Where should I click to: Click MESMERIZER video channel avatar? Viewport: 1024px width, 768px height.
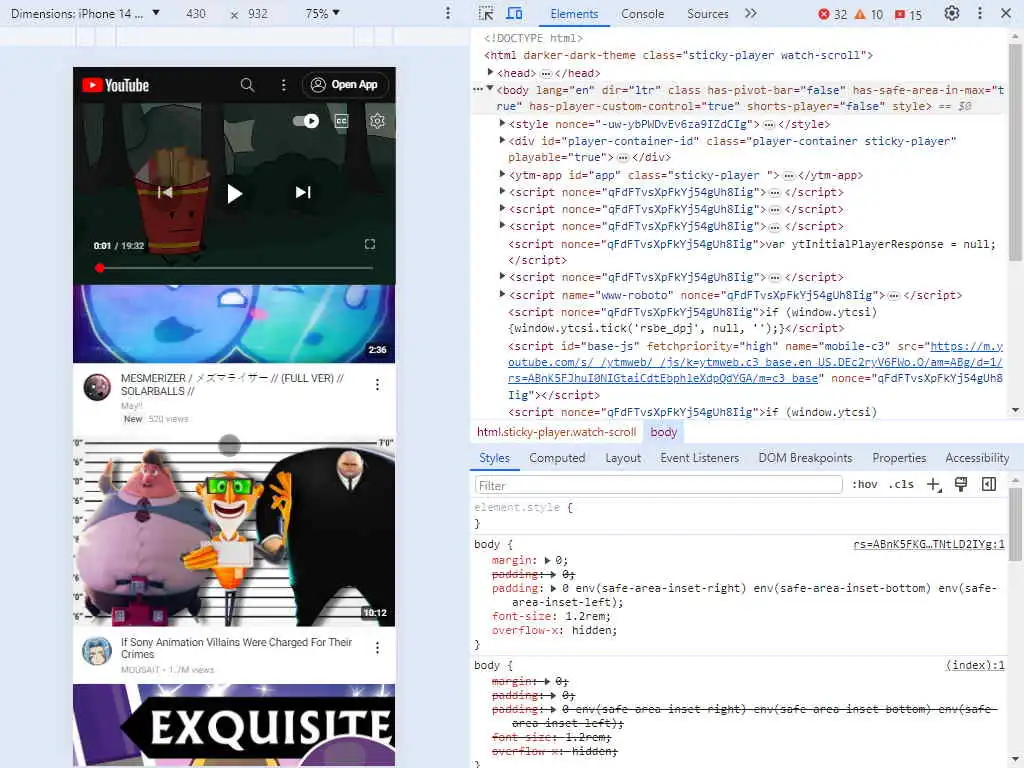point(97,387)
